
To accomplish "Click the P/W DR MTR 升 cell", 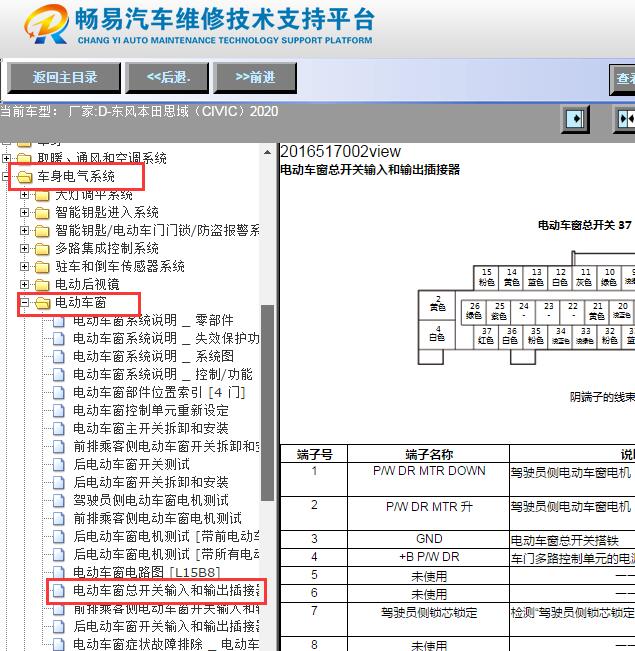I will 429,513.
